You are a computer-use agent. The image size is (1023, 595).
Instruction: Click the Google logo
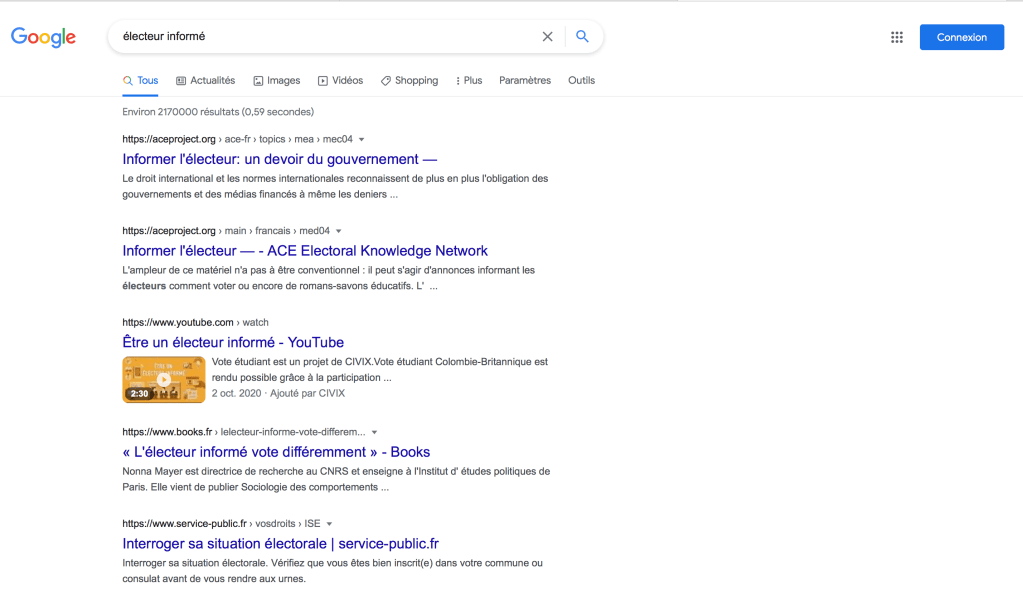pos(43,37)
